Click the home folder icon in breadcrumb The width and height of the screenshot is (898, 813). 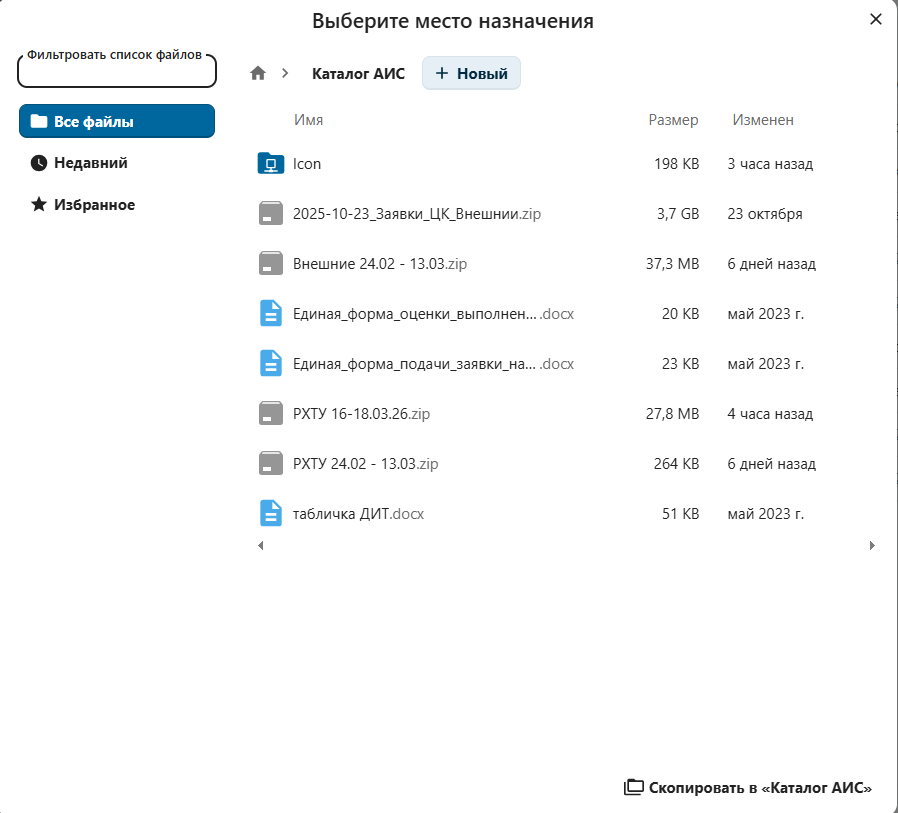(258, 73)
